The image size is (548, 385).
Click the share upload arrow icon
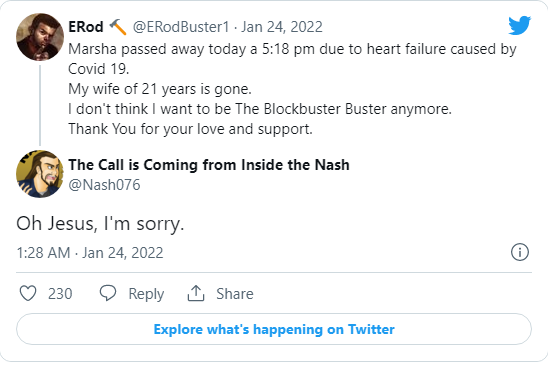point(196,293)
